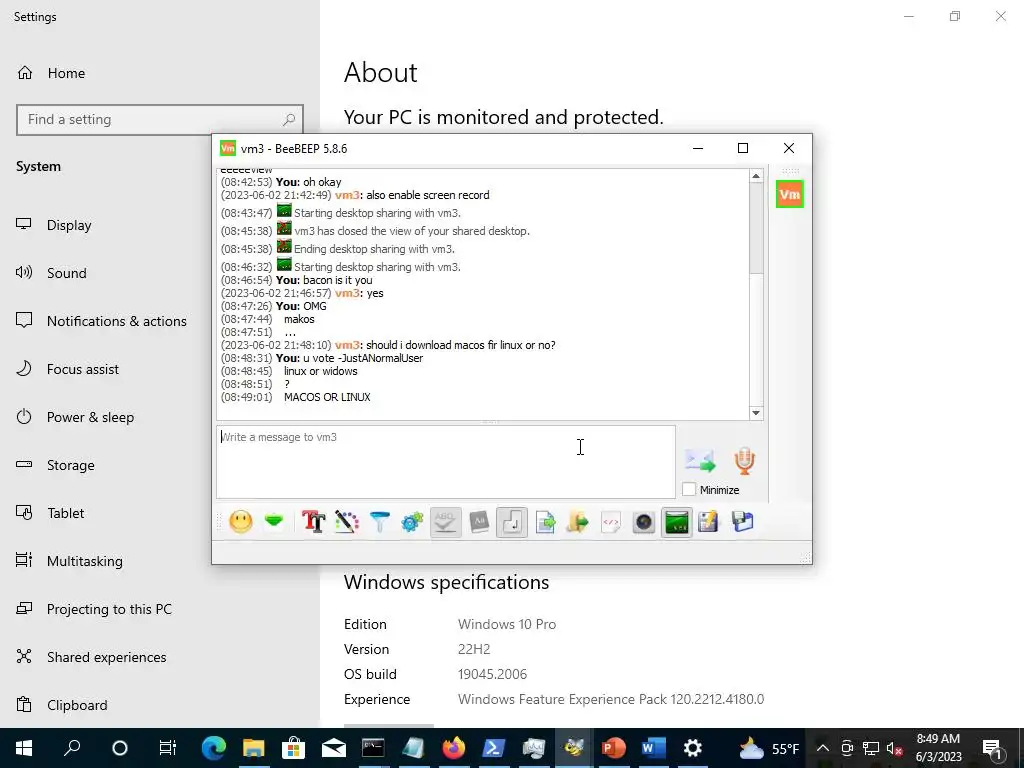The height and width of the screenshot is (768, 1024).
Task: Switch to Settings gear on the taskbar
Action: (x=693, y=748)
